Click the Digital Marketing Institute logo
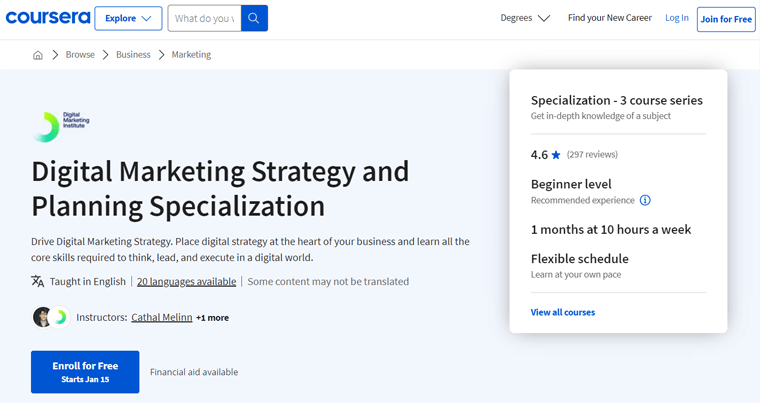 [x=61, y=127]
